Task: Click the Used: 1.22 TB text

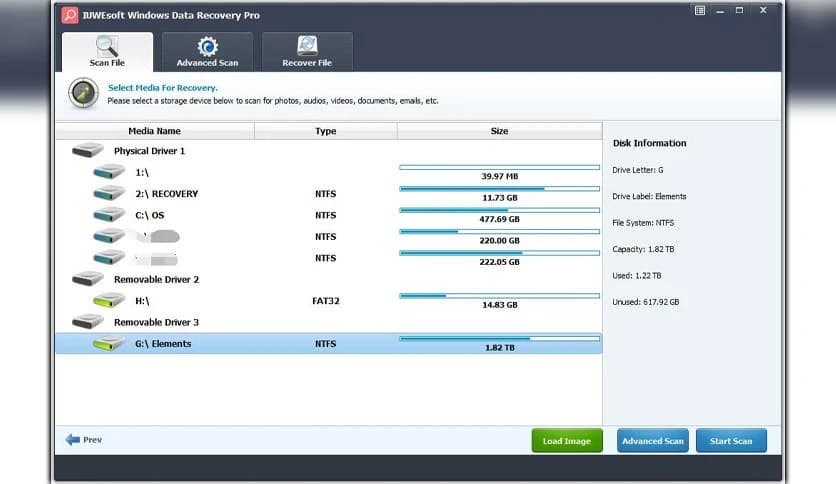Action: click(637, 276)
